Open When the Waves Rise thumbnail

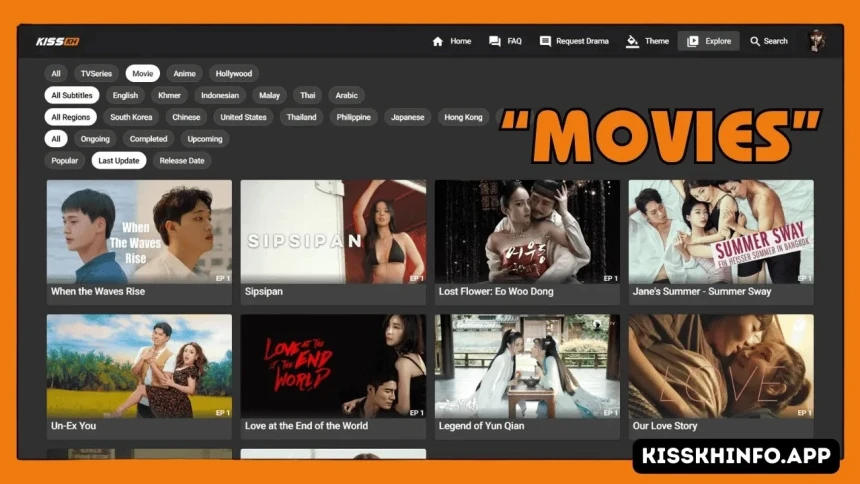click(139, 232)
